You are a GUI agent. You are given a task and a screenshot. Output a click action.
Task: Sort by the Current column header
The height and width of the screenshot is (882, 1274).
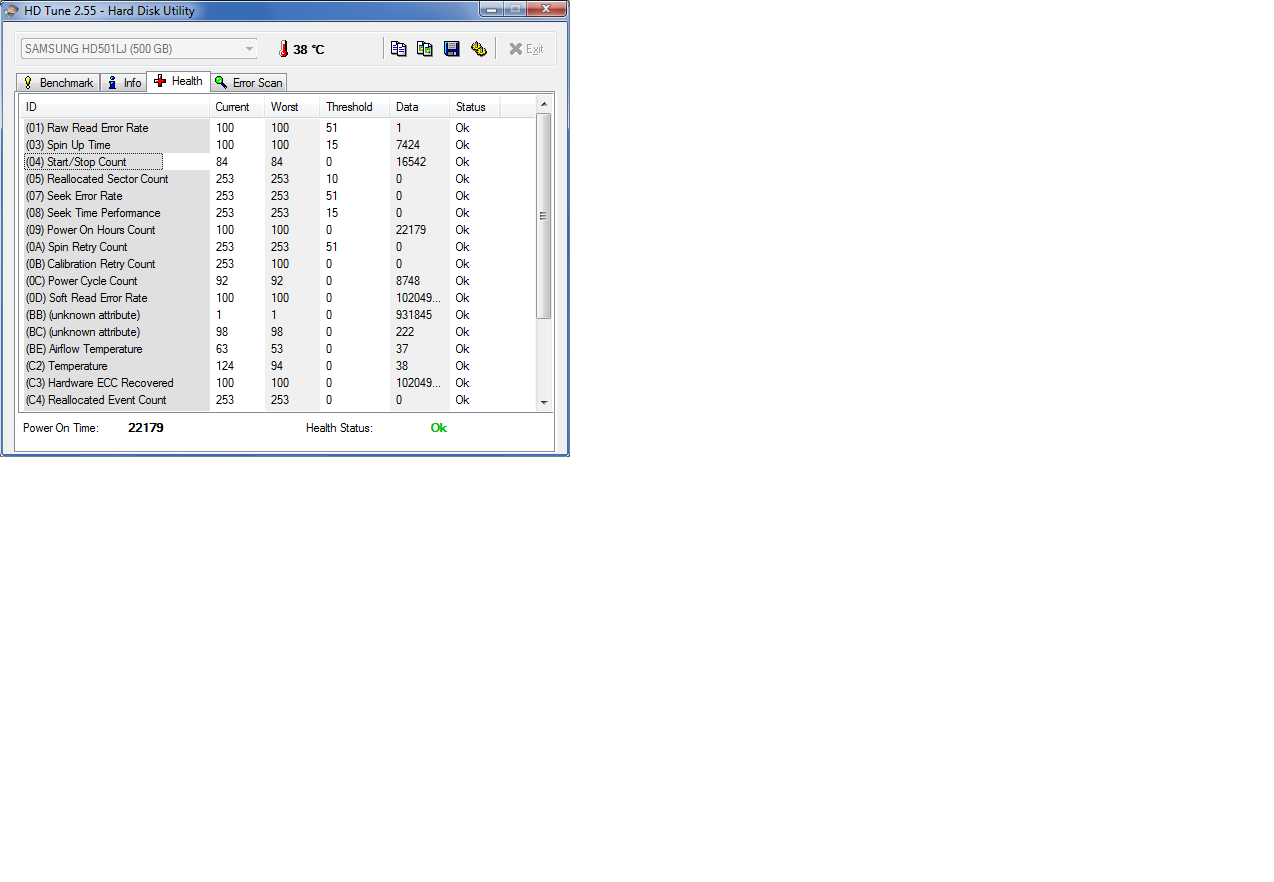click(237, 107)
